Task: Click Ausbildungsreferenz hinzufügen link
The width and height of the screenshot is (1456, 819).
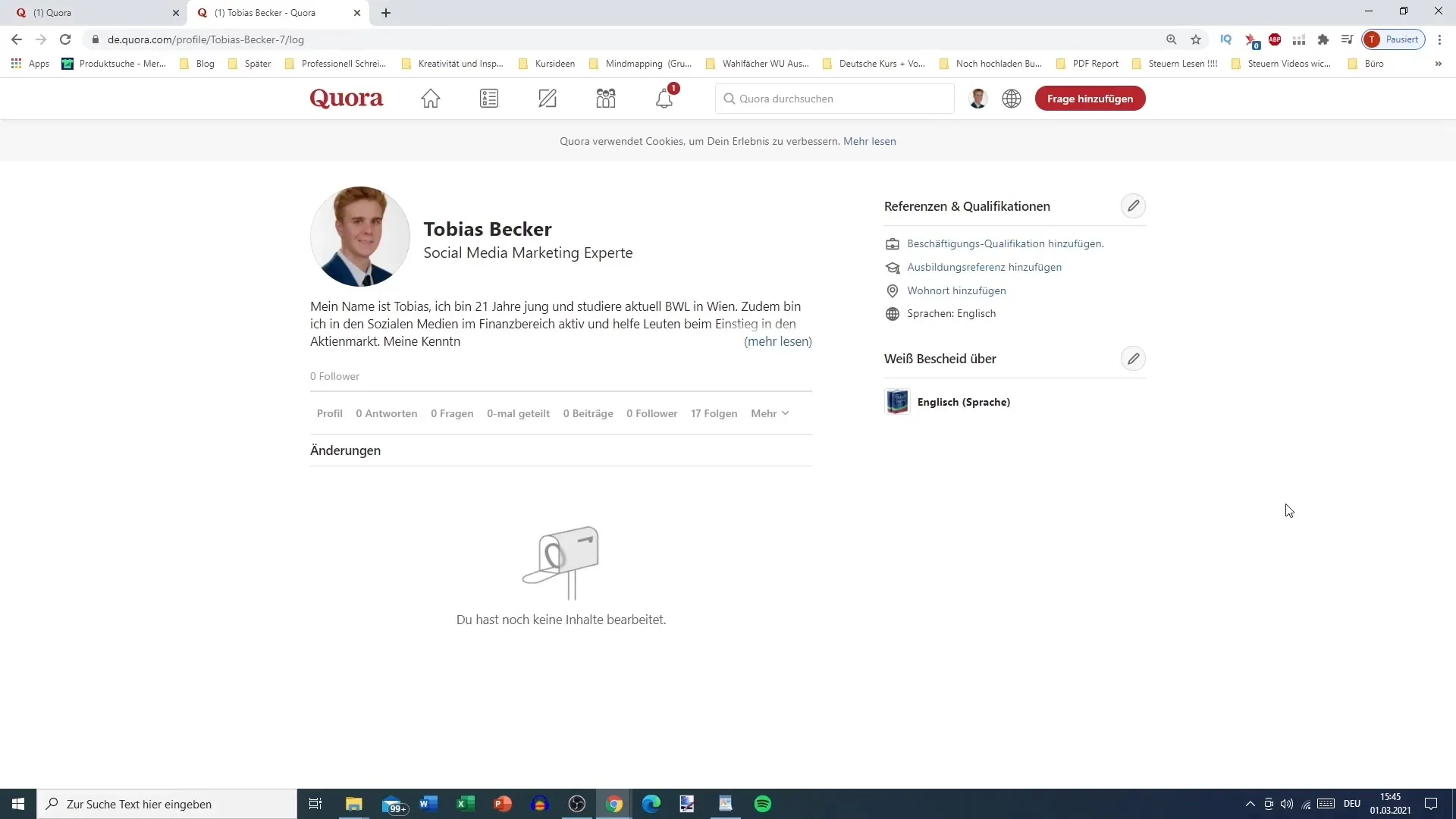Action: [984, 267]
